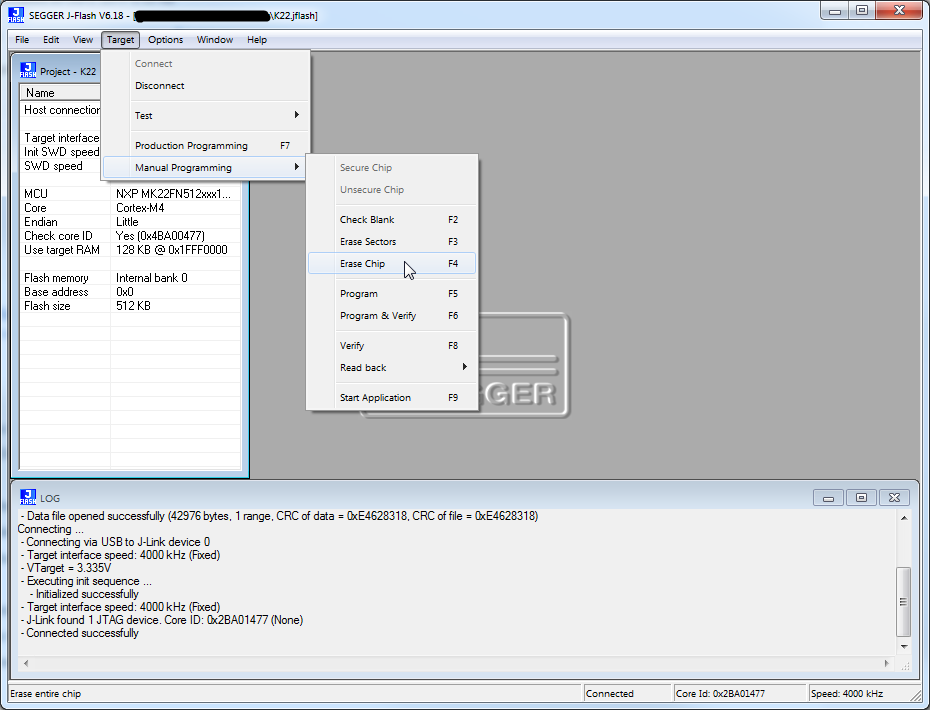This screenshot has width=930, height=710.
Task: Open the File menu
Action: pos(22,40)
